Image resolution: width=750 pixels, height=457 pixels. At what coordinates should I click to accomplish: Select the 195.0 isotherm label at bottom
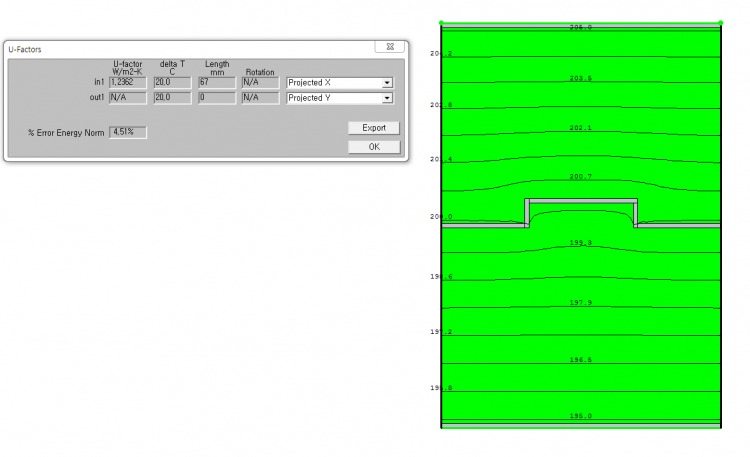pos(580,415)
